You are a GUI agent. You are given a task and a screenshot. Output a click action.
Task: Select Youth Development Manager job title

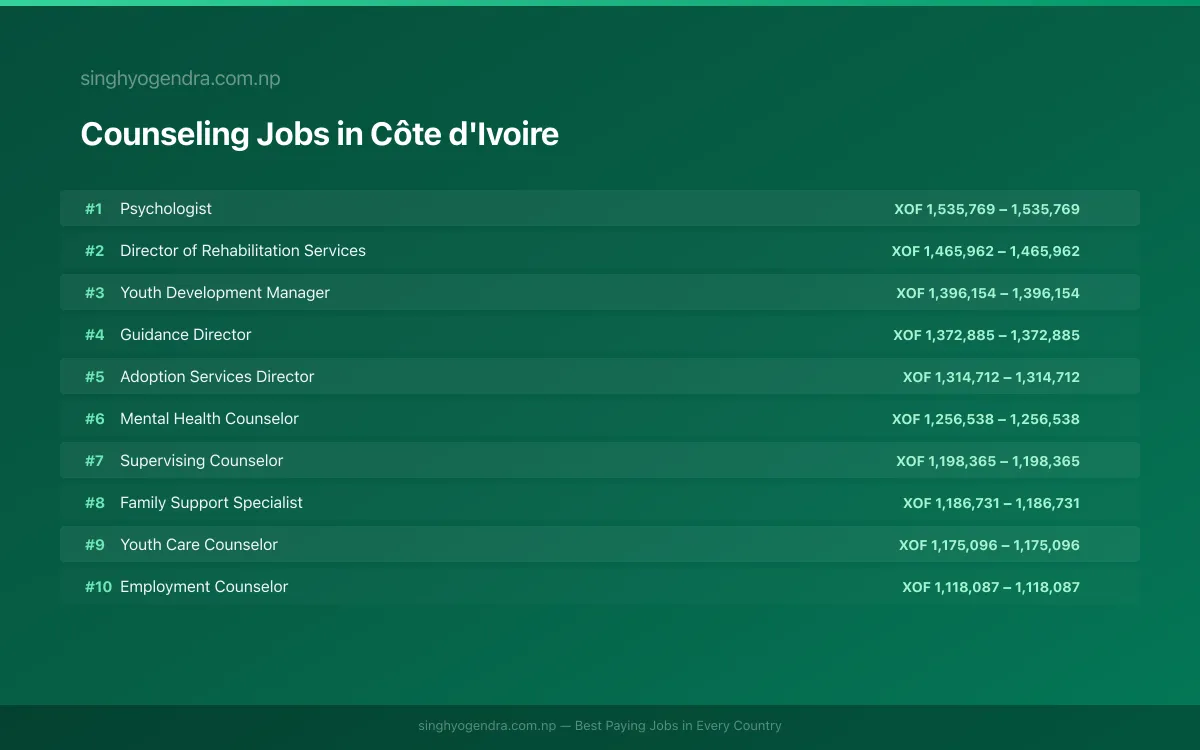click(x=225, y=293)
